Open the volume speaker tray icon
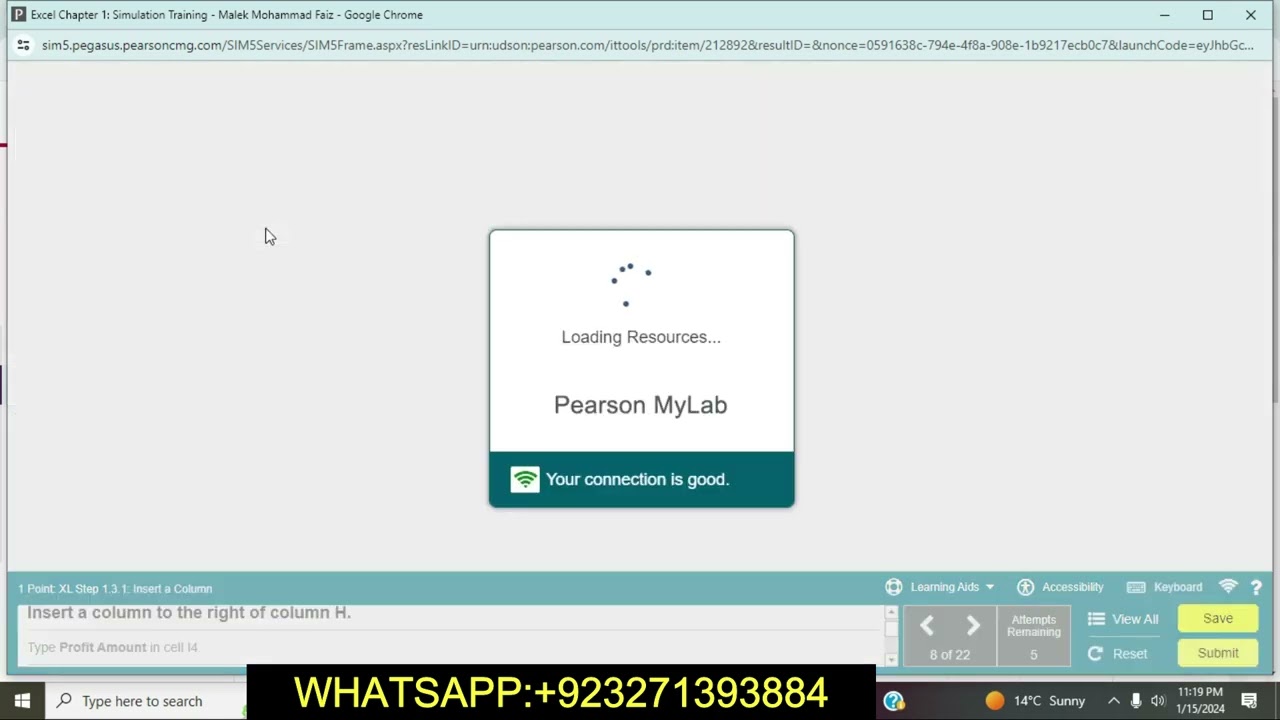 coord(1158,701)
